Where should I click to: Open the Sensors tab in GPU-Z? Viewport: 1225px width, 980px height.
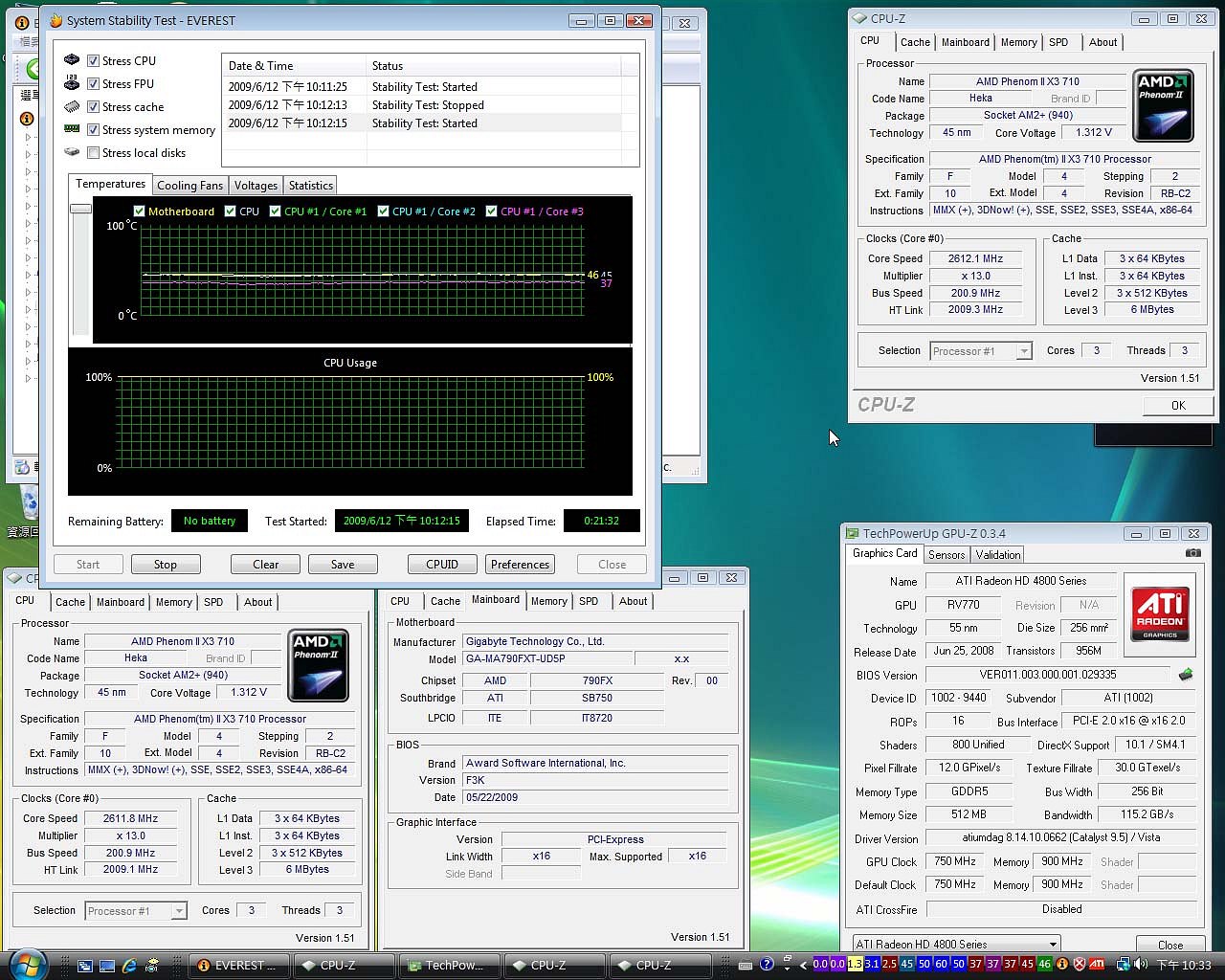coord(947,555)
